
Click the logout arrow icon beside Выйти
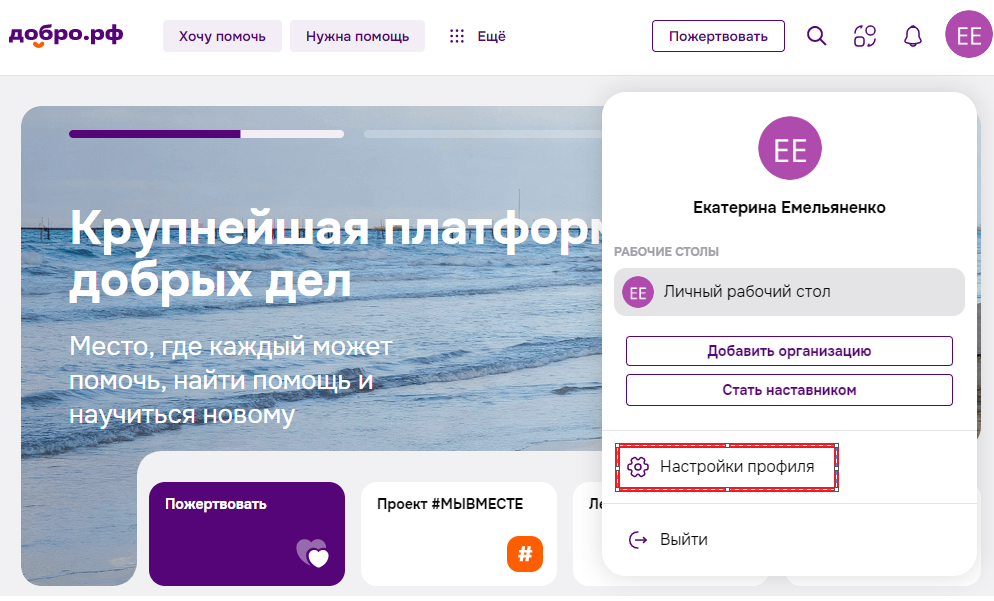tap(638, 540)
